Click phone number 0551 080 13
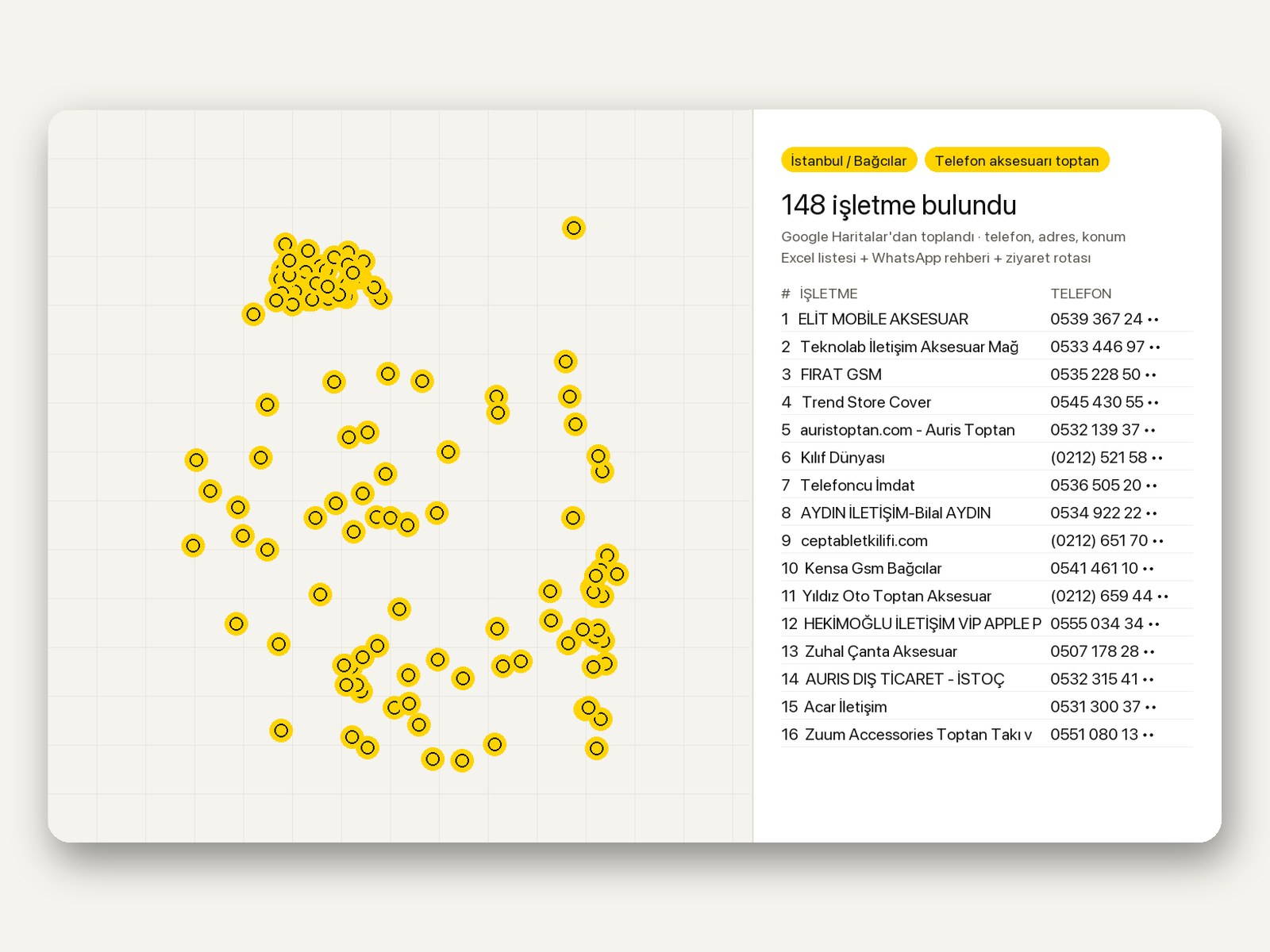 tap(1102, 735)
